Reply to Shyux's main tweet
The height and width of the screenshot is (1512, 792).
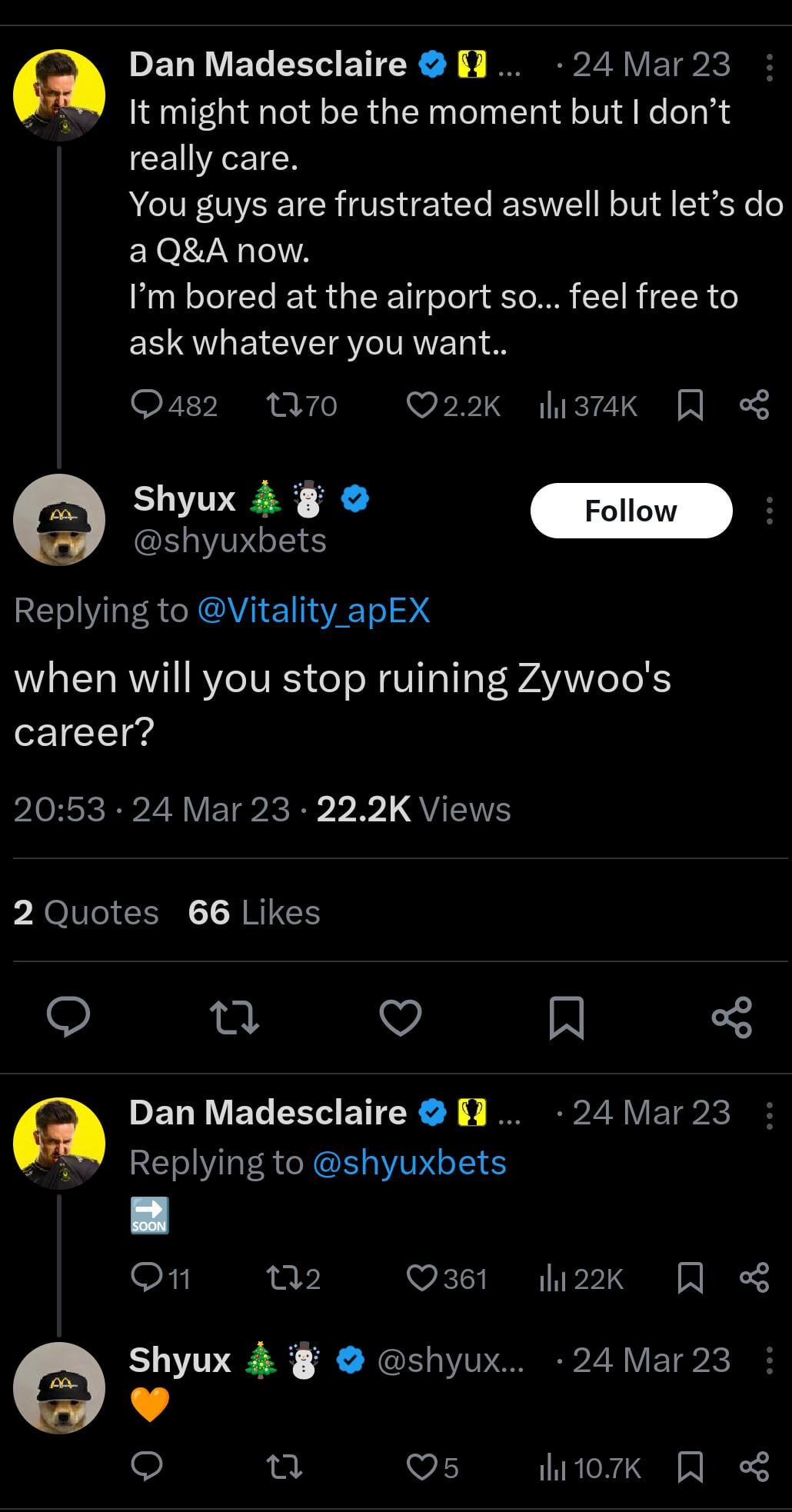pyautogui.click(x=68, y=1017)
